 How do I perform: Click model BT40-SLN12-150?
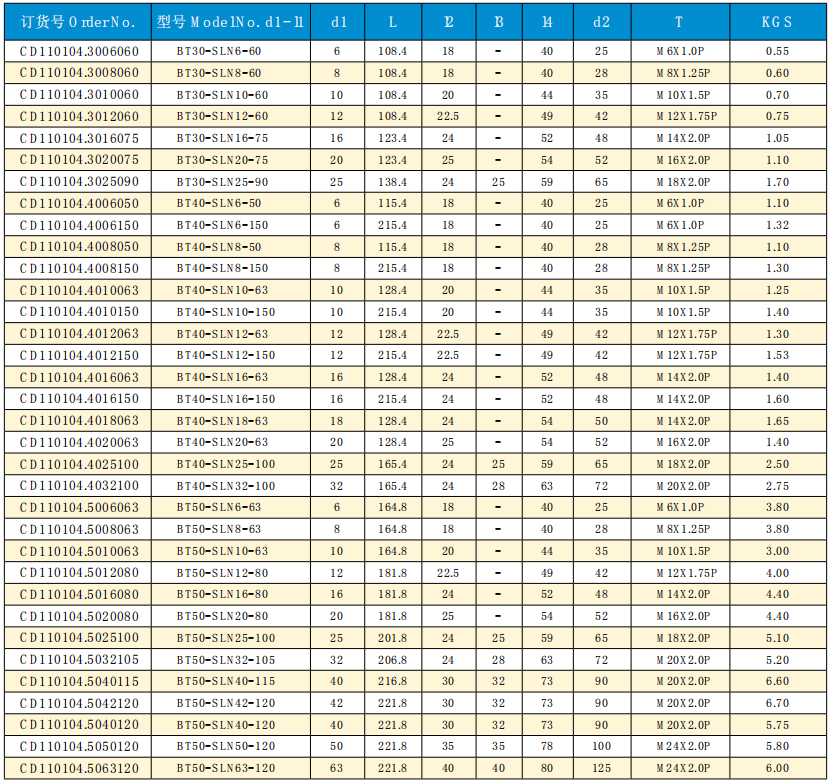(x=226, y=355)
